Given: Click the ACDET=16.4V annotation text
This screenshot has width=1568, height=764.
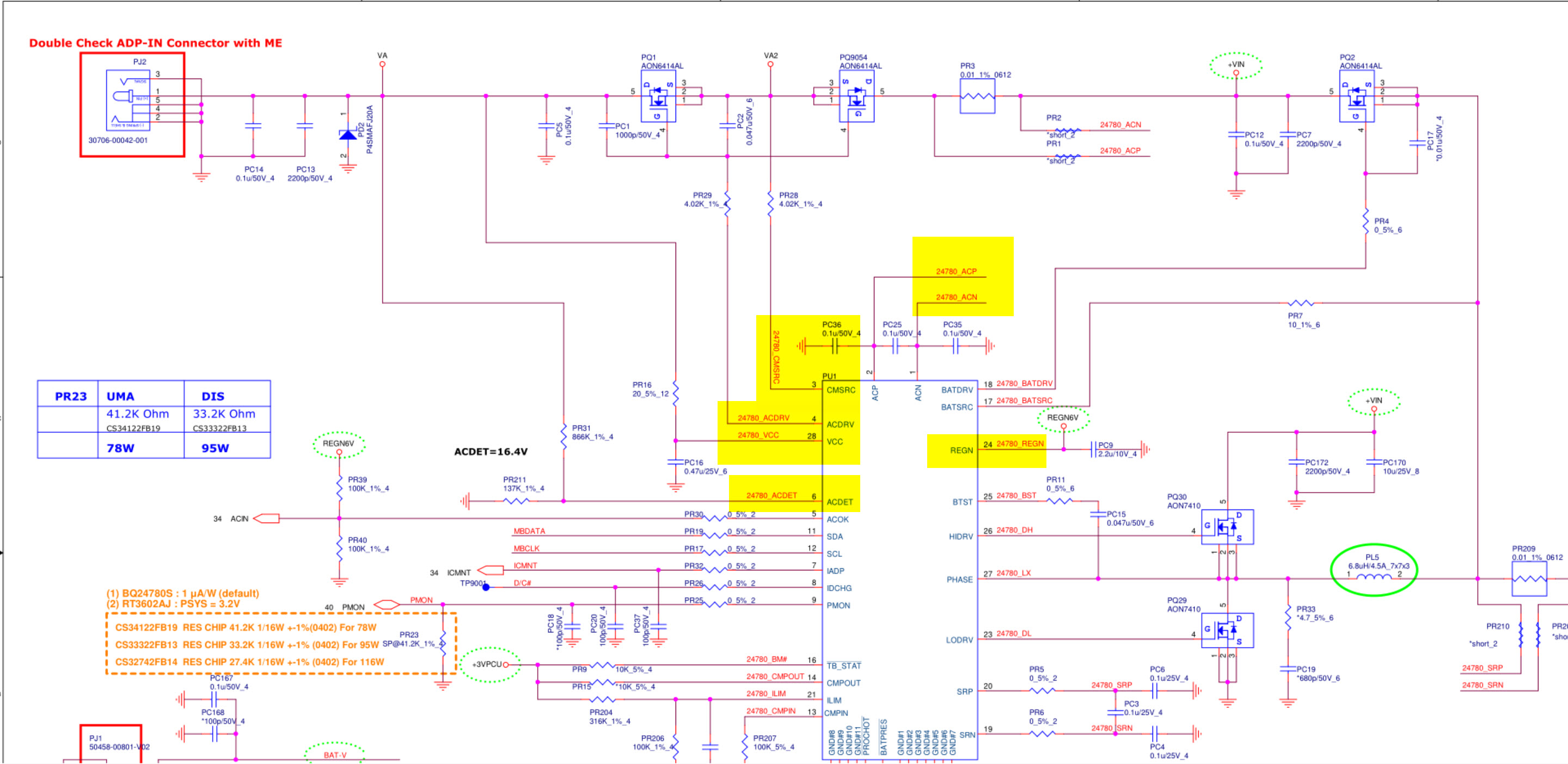Looking at the screenshot, I should click(491, 451).
